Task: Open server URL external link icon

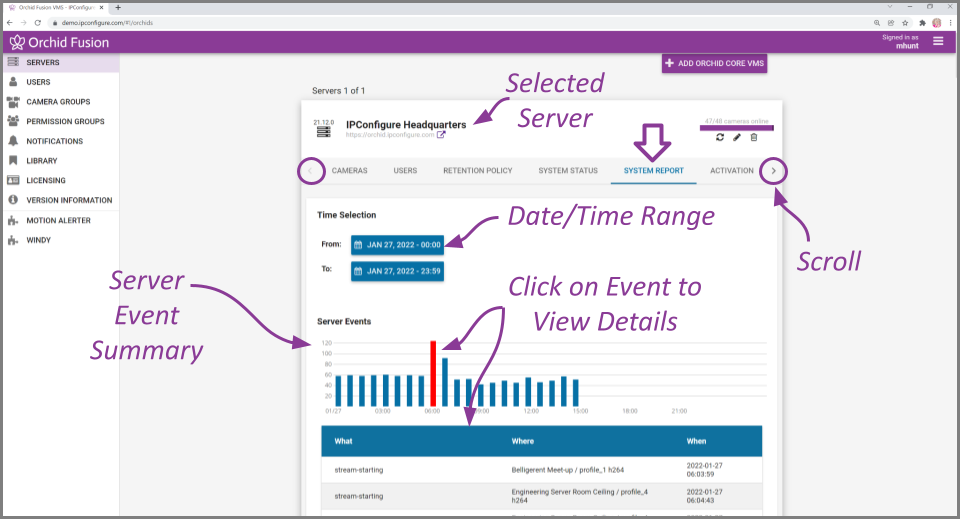Action: point(441,135)
